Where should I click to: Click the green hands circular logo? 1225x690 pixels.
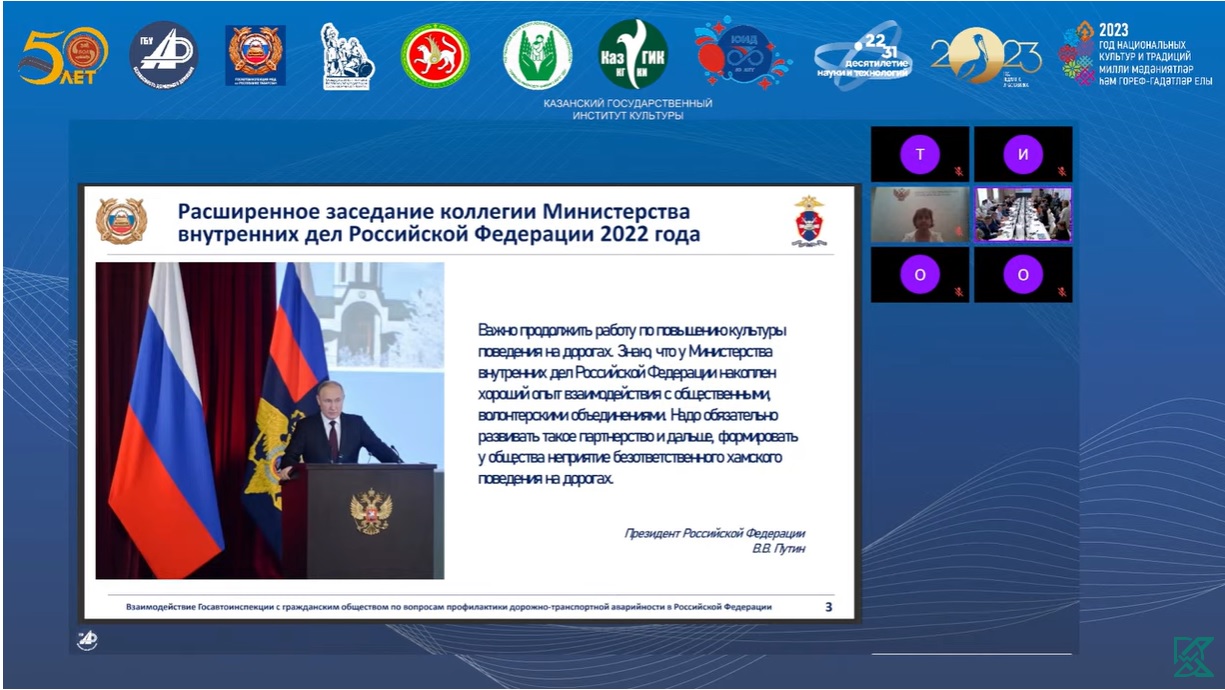click(x=537, y=55)
